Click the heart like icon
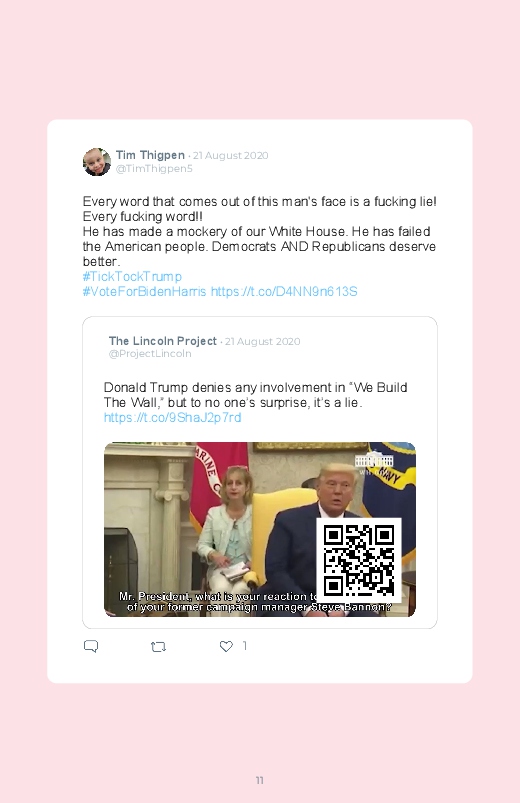Viewport: 520px width, 803px height. point(226,646)
